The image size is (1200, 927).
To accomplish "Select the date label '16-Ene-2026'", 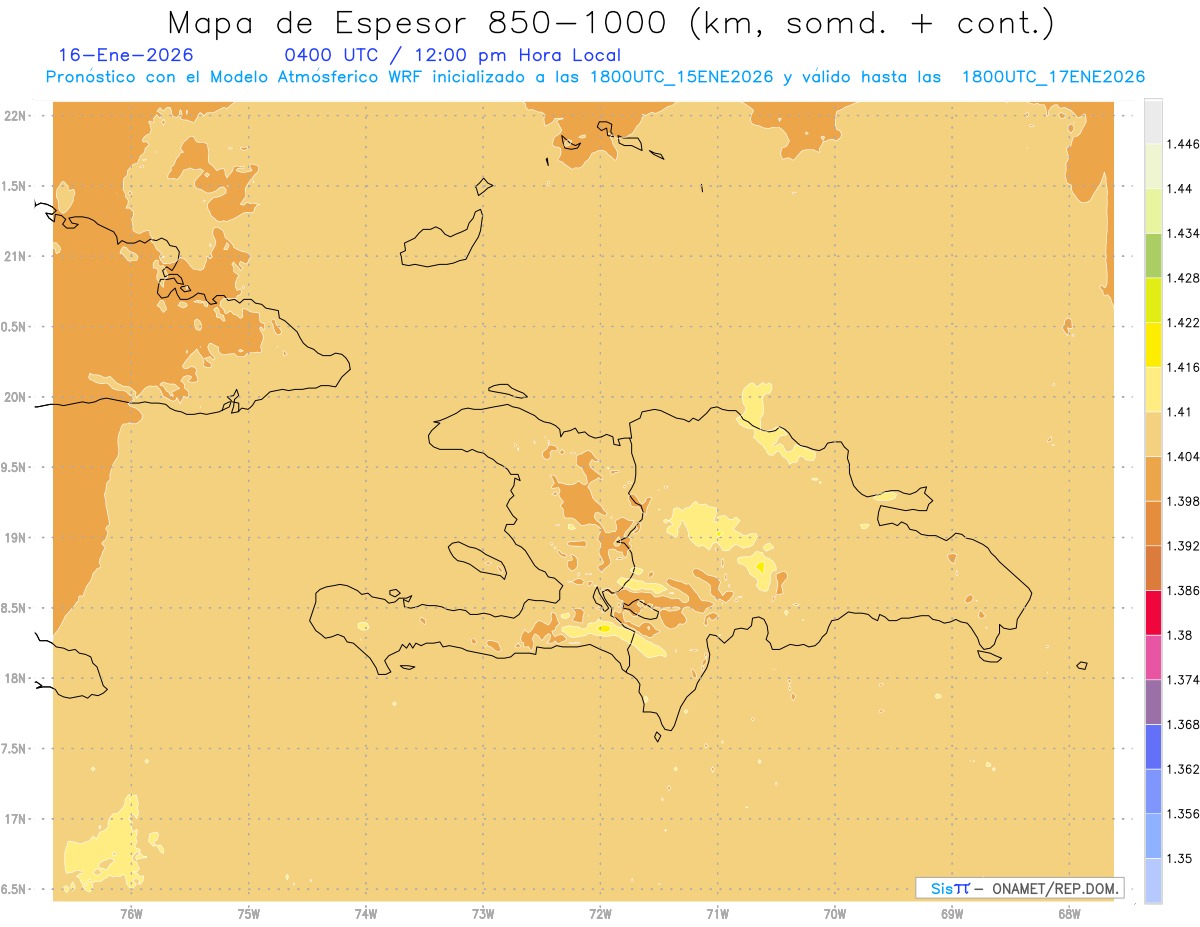I will tap(126, 55).
